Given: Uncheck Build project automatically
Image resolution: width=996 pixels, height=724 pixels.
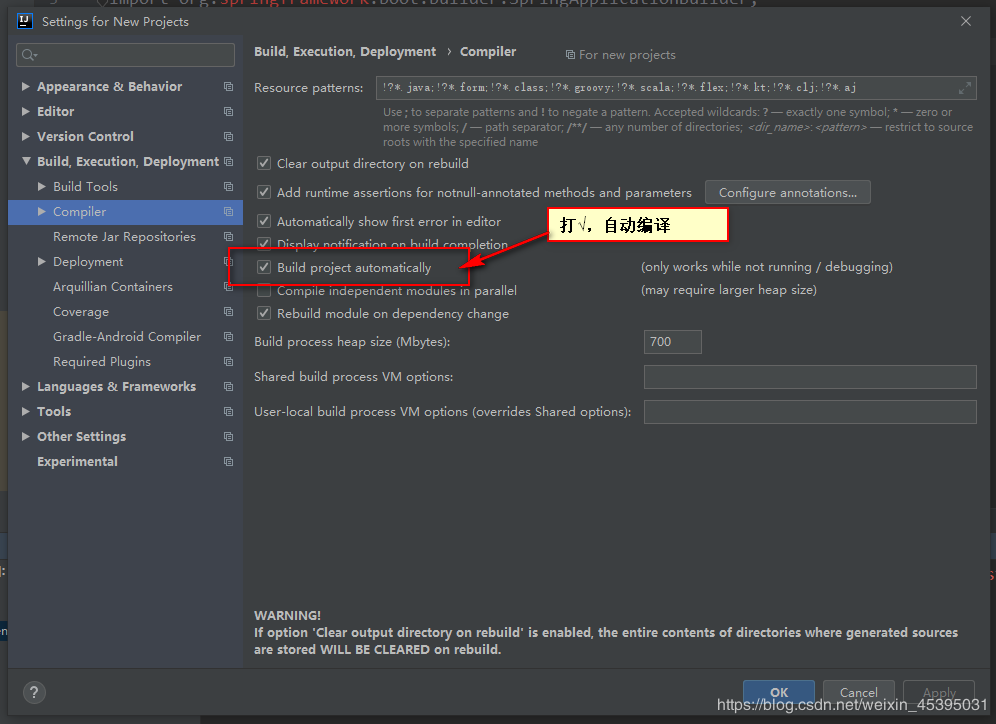Looking at the screenshot, I should [x=264, y=268].
